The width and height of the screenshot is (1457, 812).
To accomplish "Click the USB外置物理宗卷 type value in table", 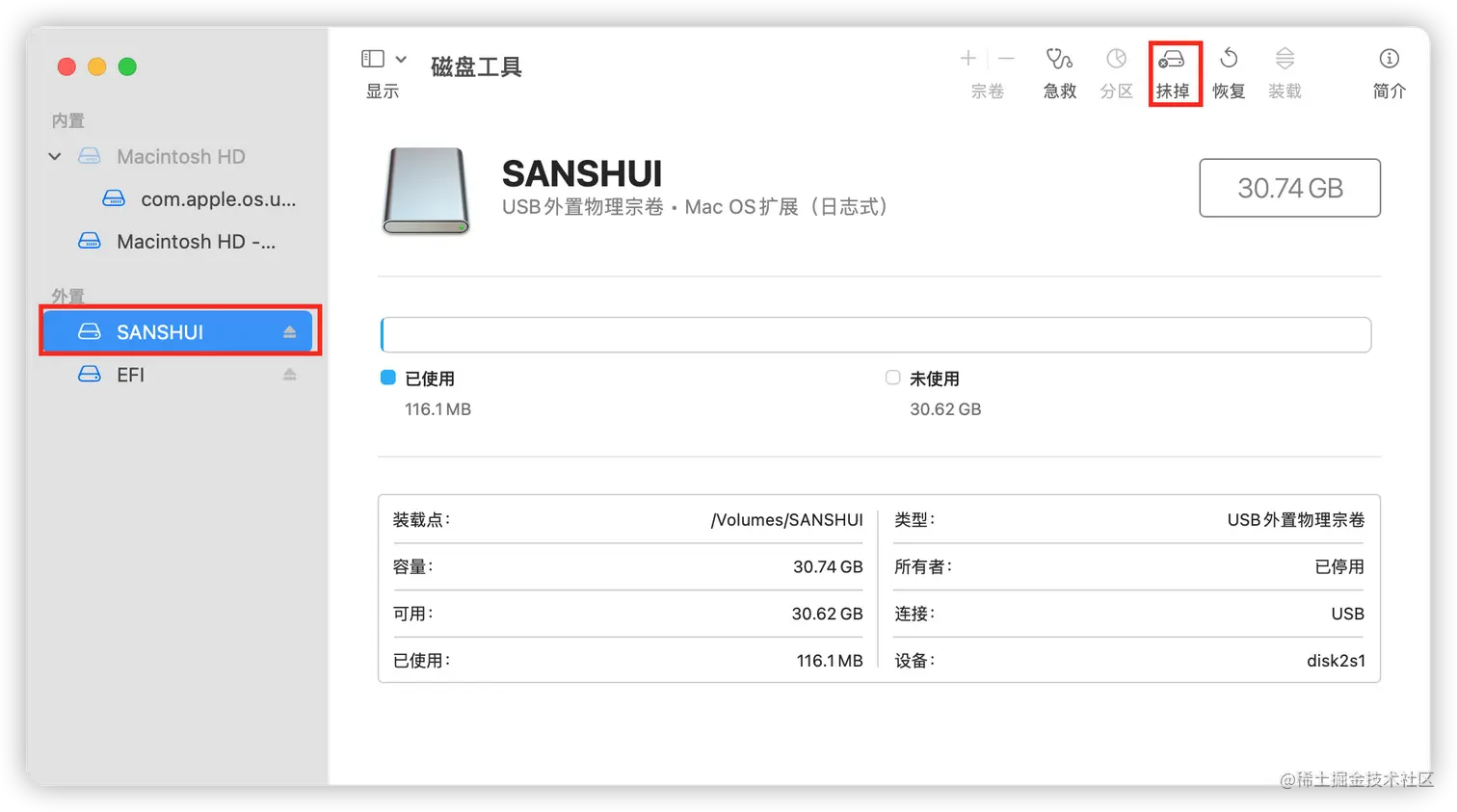I will (x=1296, y=520).
